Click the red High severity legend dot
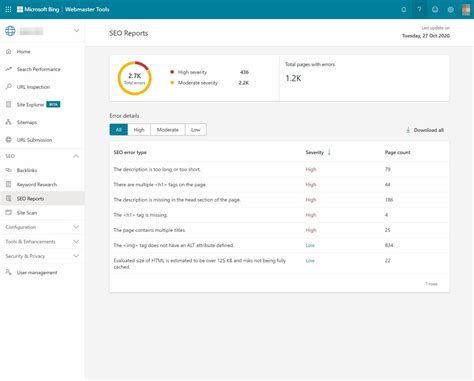The image size is (474, 381). click(172, 72)
